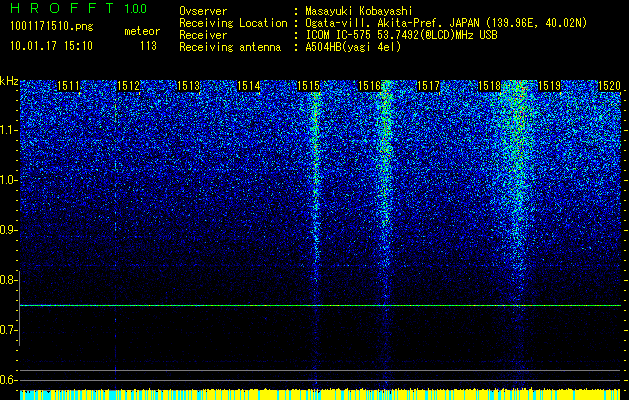Click the A504HB(yagi 4el) antenna text
The image size is (629, 400).
tap(353, 47)
